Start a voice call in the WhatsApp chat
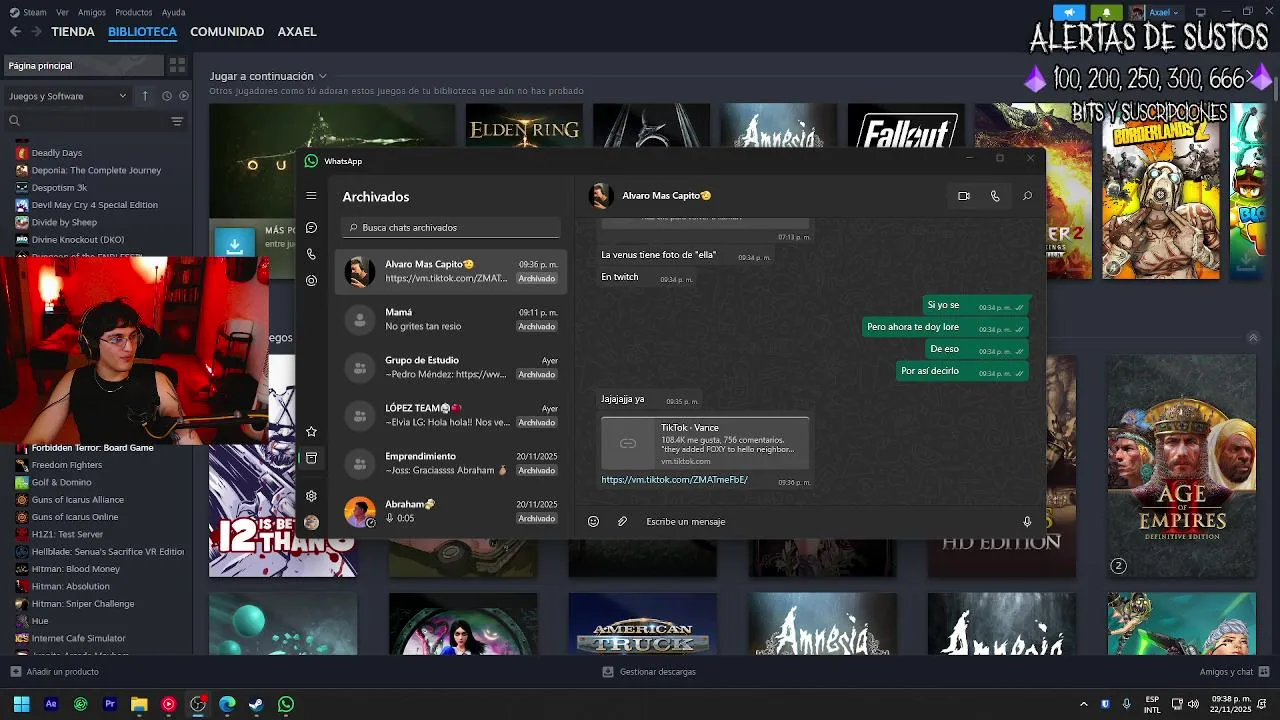The image size is (1280, 720). coord(995,196)
